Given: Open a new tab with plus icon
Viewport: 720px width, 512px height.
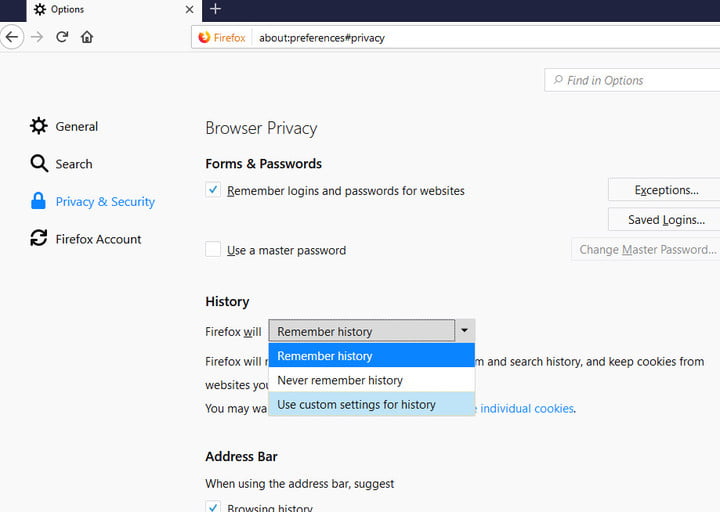Looking at the screenshot, I should pos(215,9).
